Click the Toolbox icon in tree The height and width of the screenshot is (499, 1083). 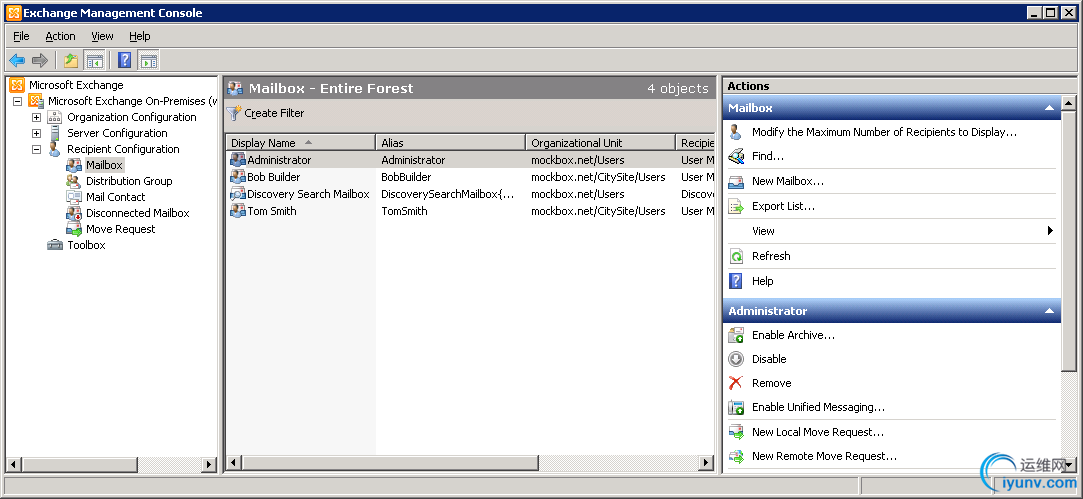[x=55, y=245]
